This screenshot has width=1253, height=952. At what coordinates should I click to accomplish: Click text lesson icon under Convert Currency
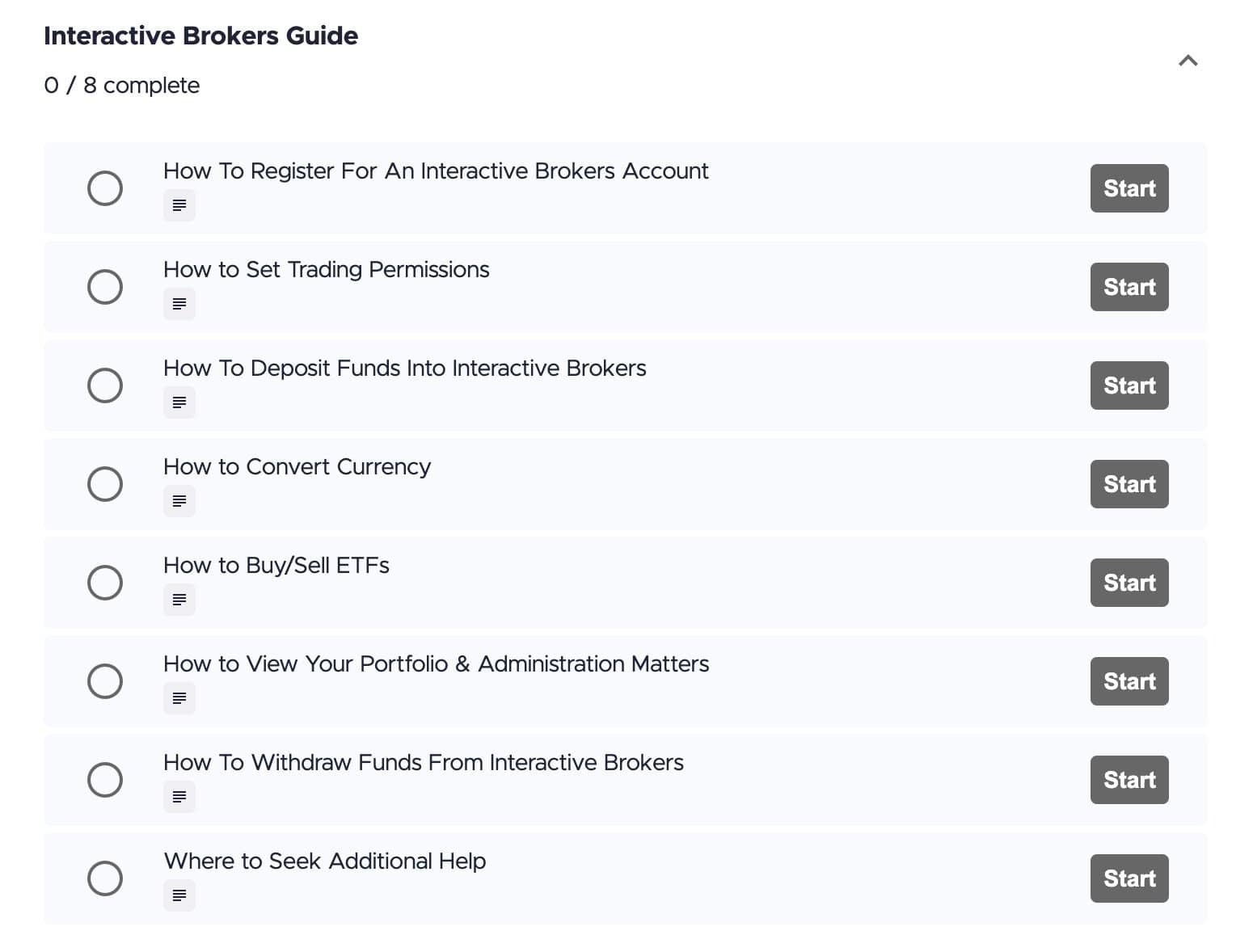point(179,501)
